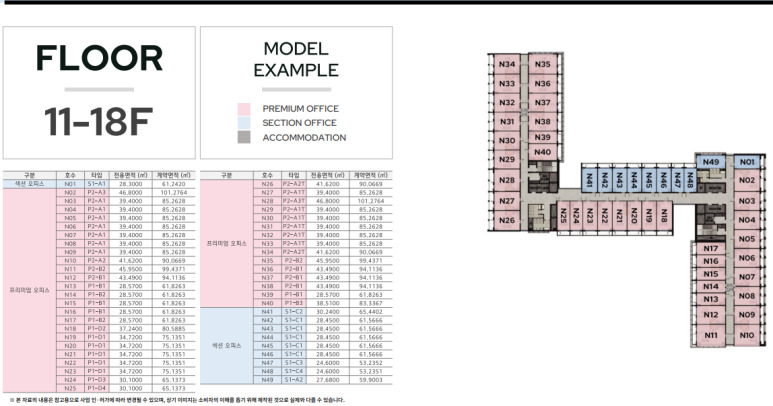This screenshot has height=406, width=773.
Task: Click type 'S1-C3' in the N47 row
Action: click(x=294, y=363)
